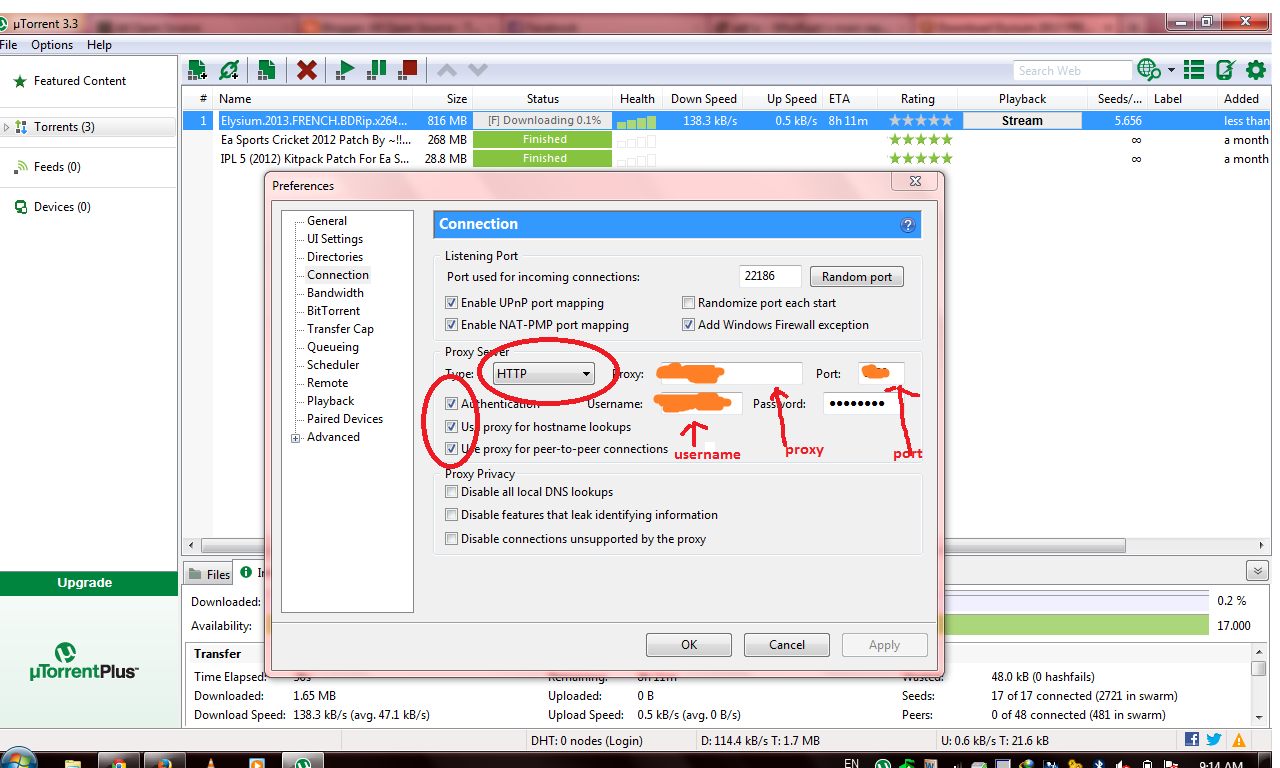The width and height of the screenshot is (1280, 768).
Task: Open the Help menu
Action: coord(99,45)
